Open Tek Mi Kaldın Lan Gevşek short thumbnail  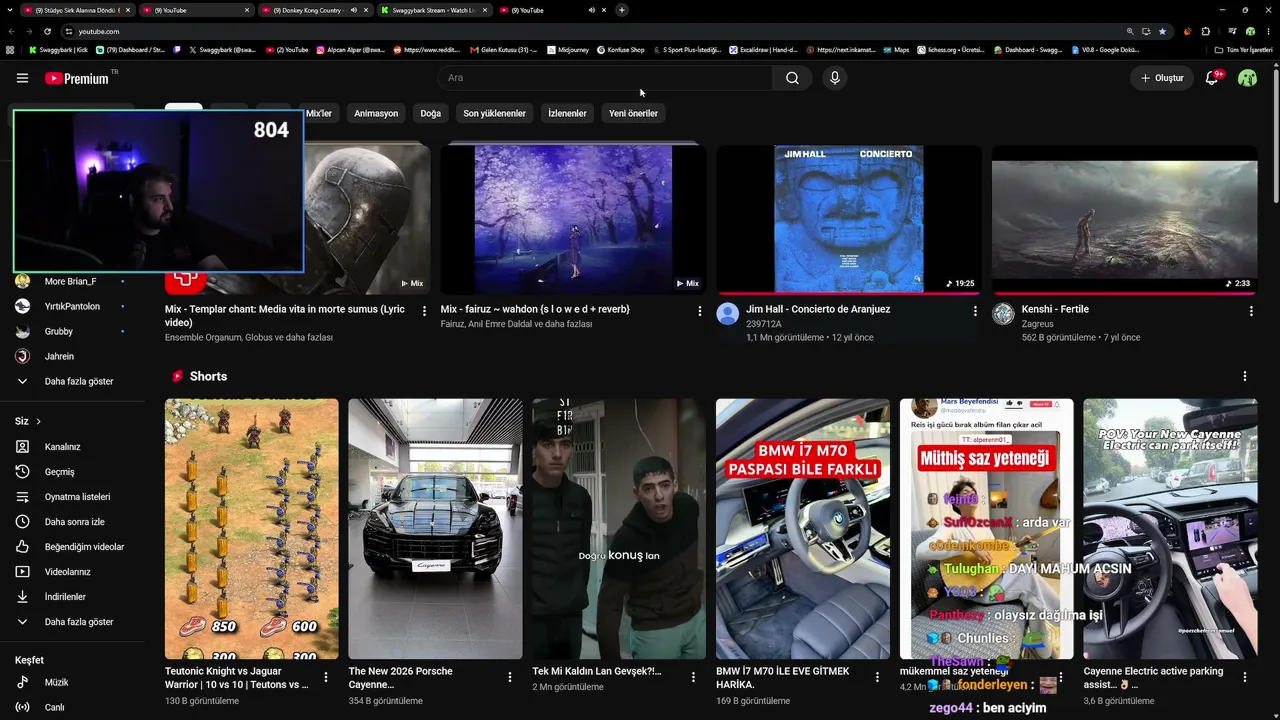(619, 529)
